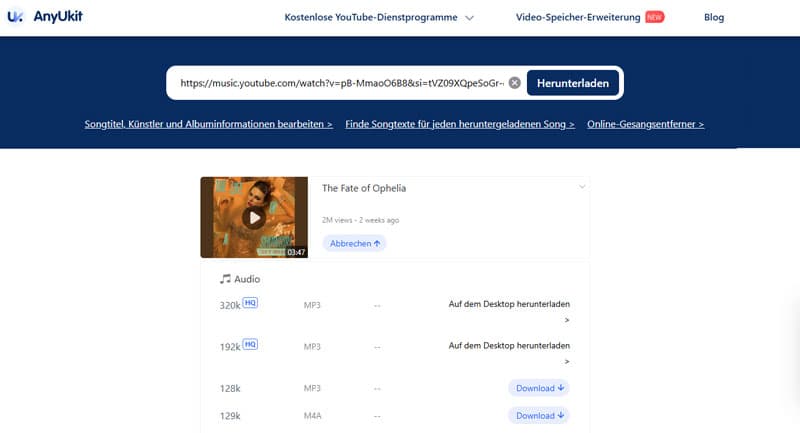Play the video thumbnail preview

[x=254, y=217]
